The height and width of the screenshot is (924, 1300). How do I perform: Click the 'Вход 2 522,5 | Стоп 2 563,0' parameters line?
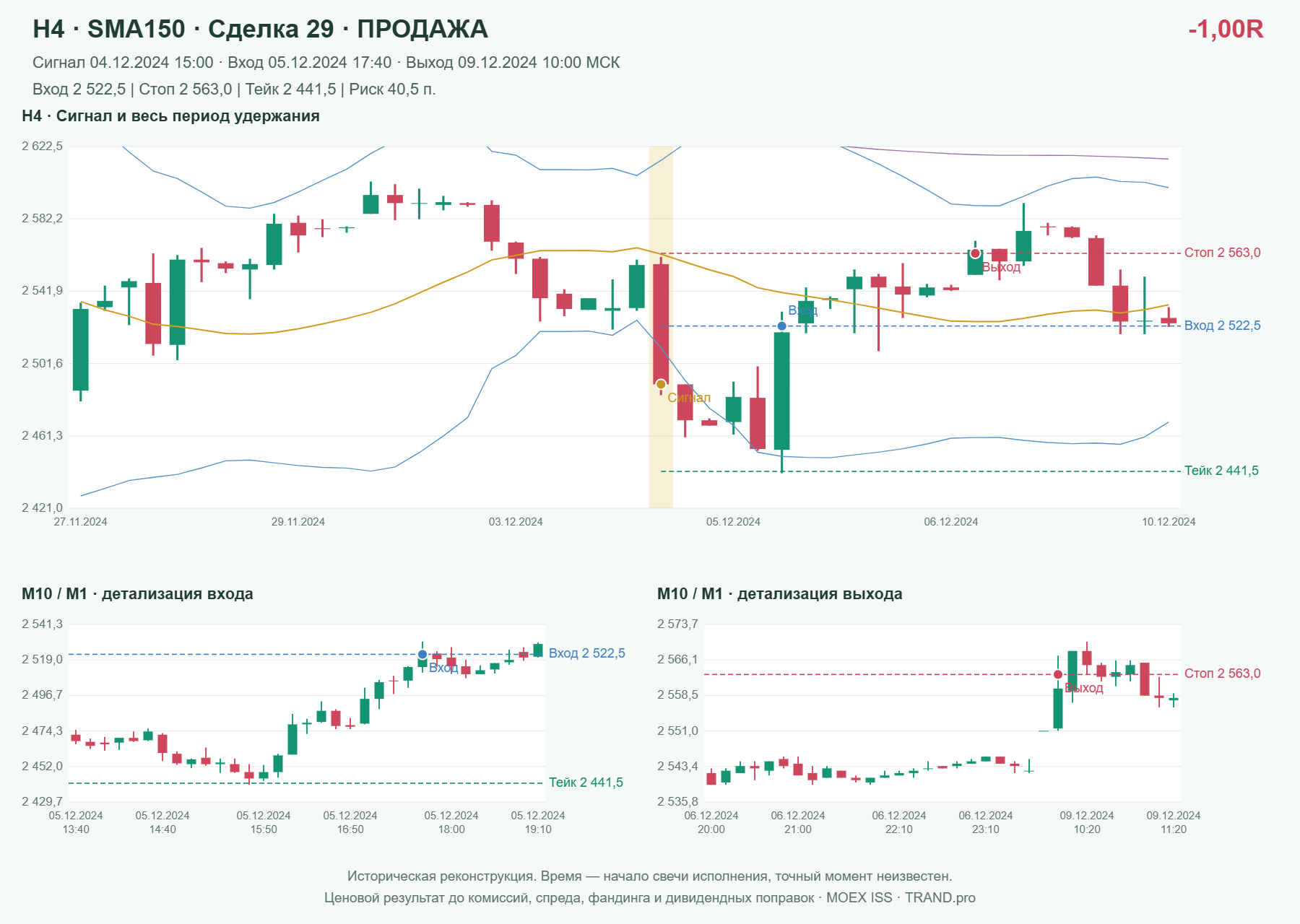point(234,90)
